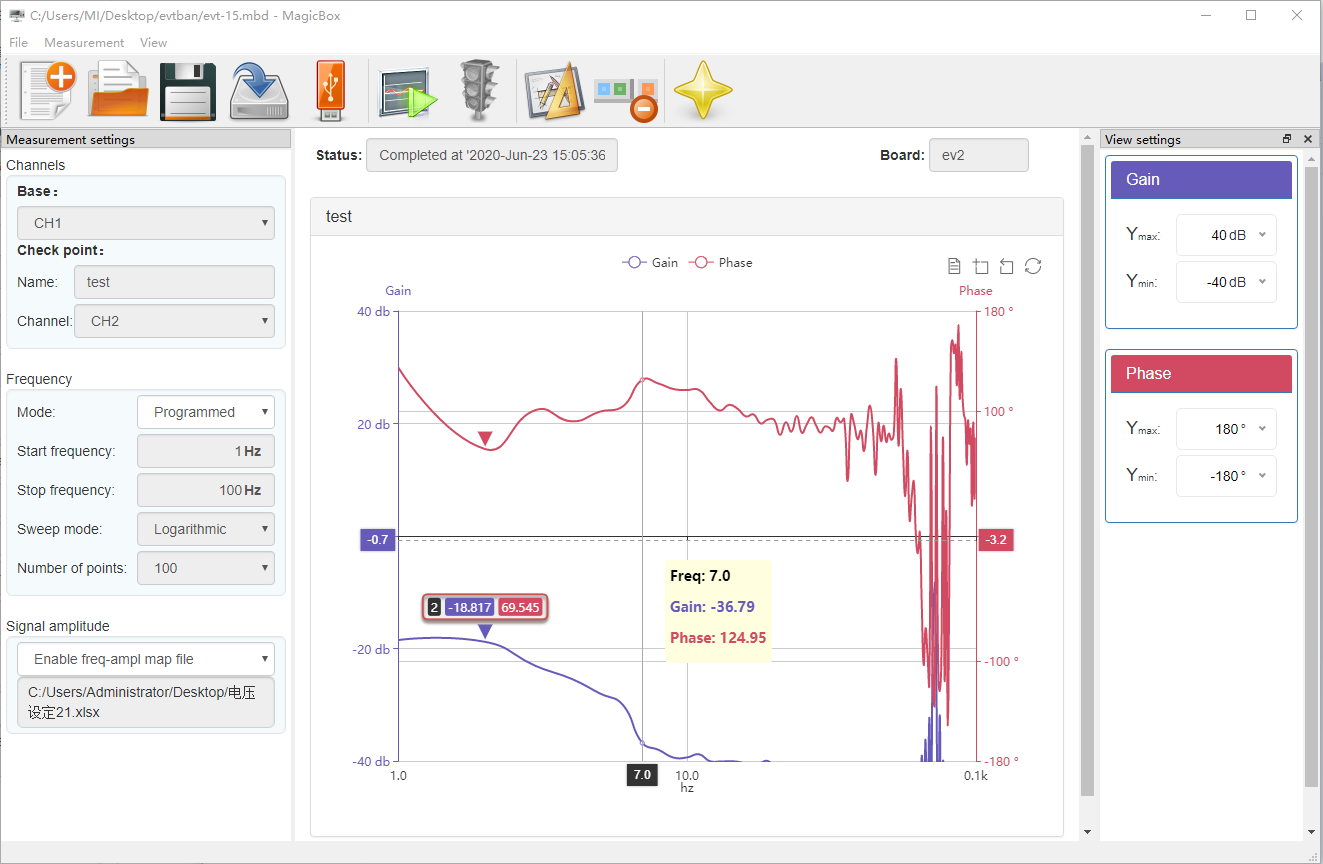Image resolution: width=1323 pixels, height=864 pixels.
Task: Click main scrollbar down arrow
Action: click(x=1088, y=832)
